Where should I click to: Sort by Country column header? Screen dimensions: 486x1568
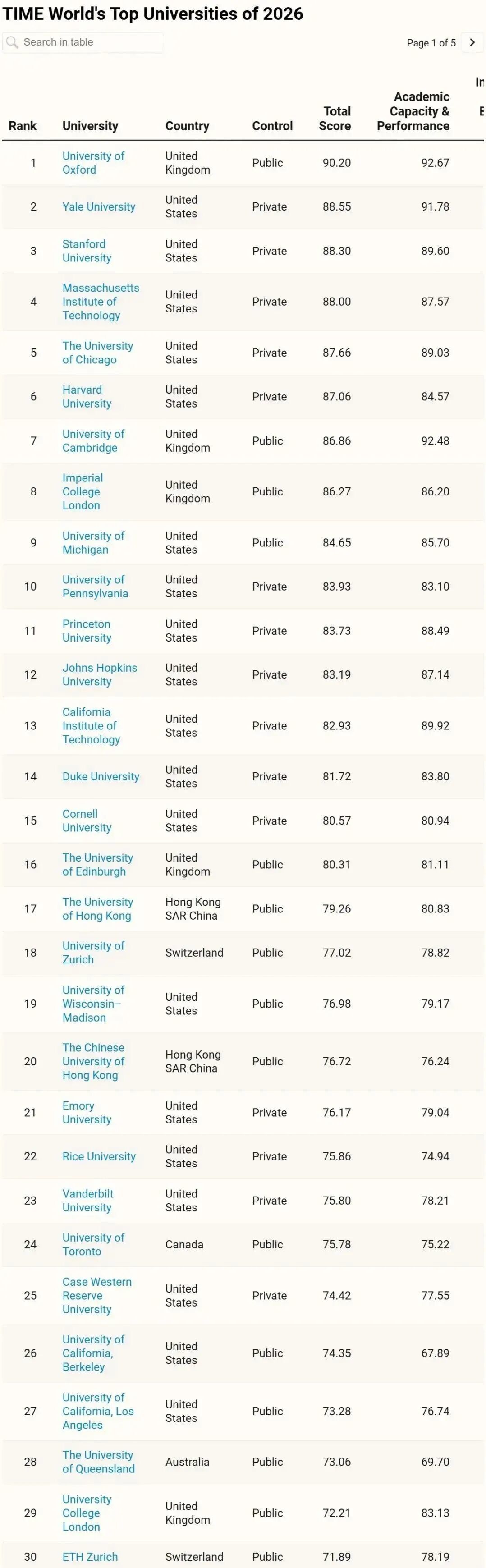pos(187,126)
